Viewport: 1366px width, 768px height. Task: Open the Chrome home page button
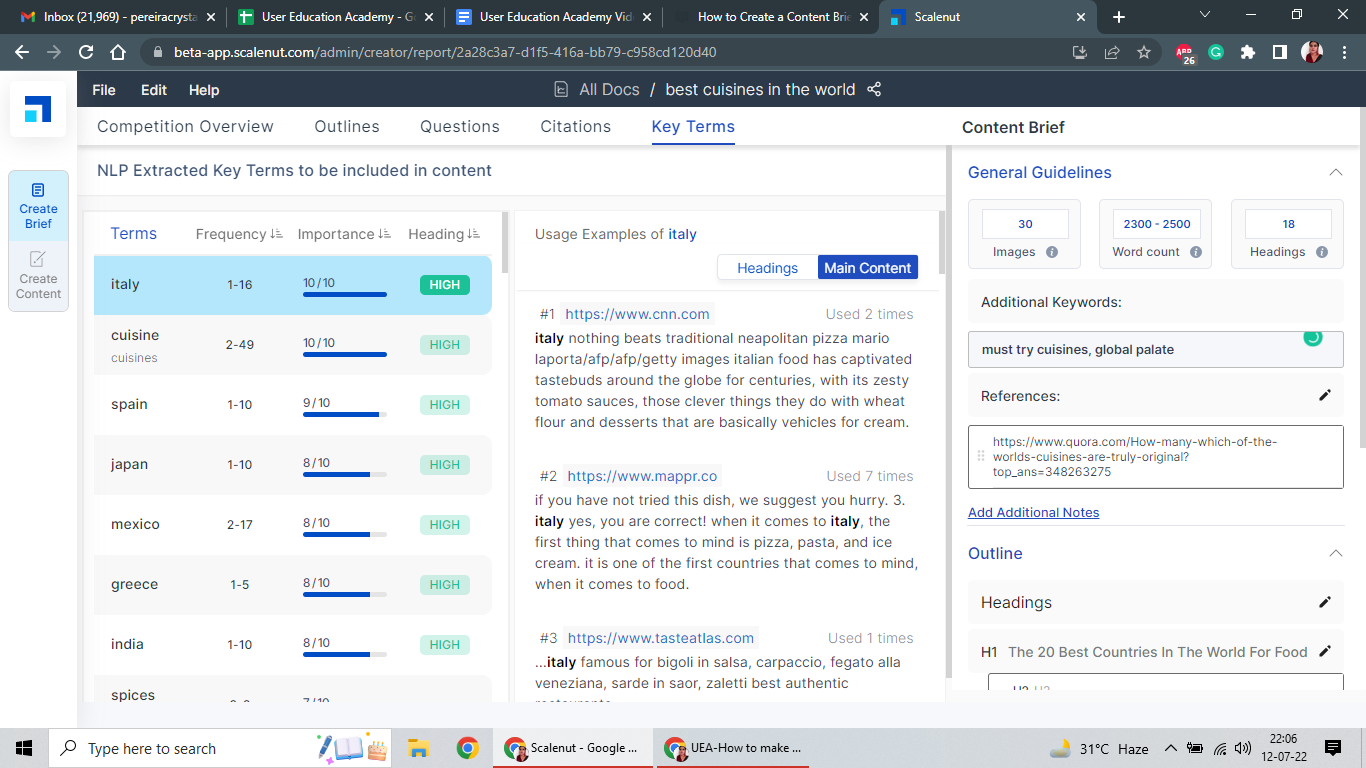pyautogui.click(x=118, y=52)
